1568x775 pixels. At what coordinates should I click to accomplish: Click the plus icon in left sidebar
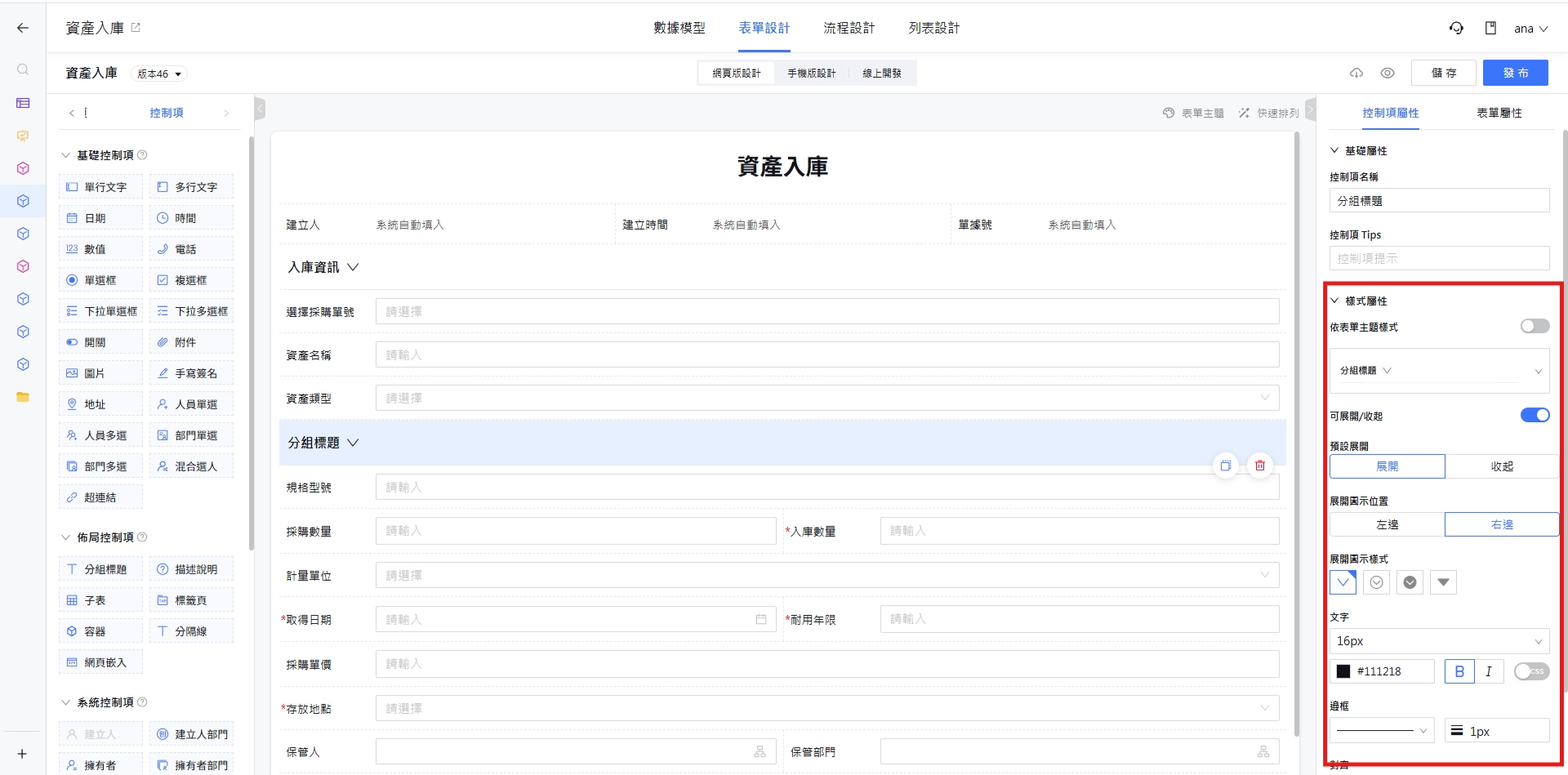pos(22,754)
